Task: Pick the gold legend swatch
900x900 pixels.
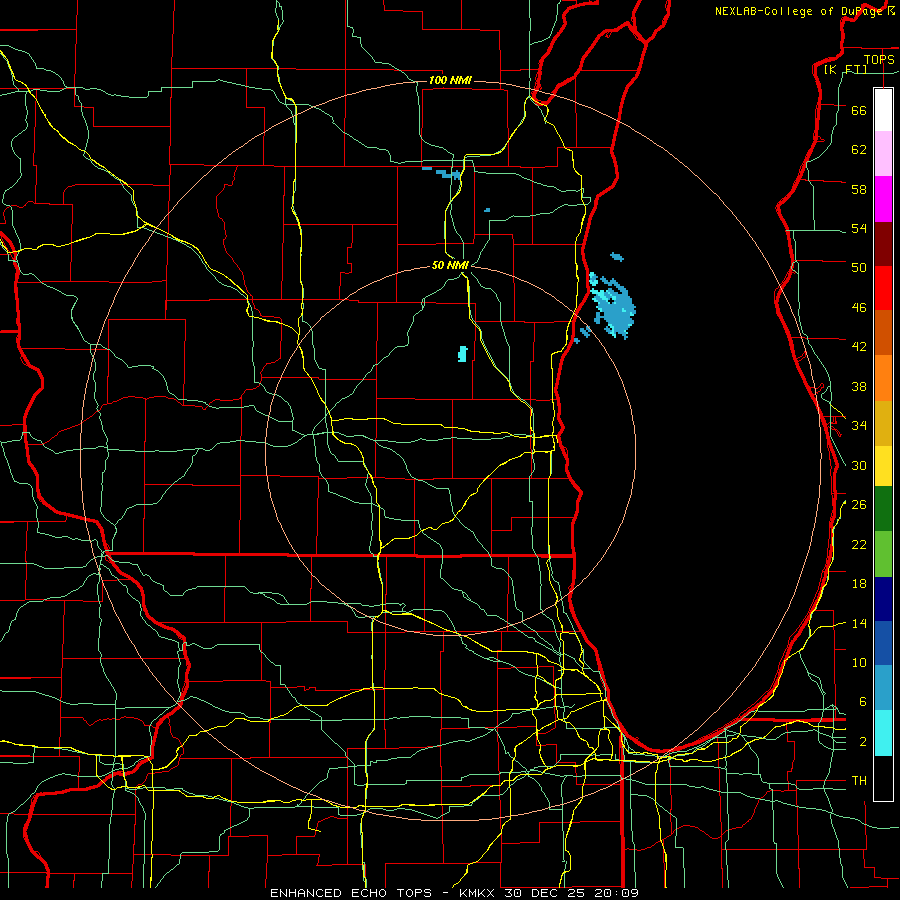Action: pos(883,424)
